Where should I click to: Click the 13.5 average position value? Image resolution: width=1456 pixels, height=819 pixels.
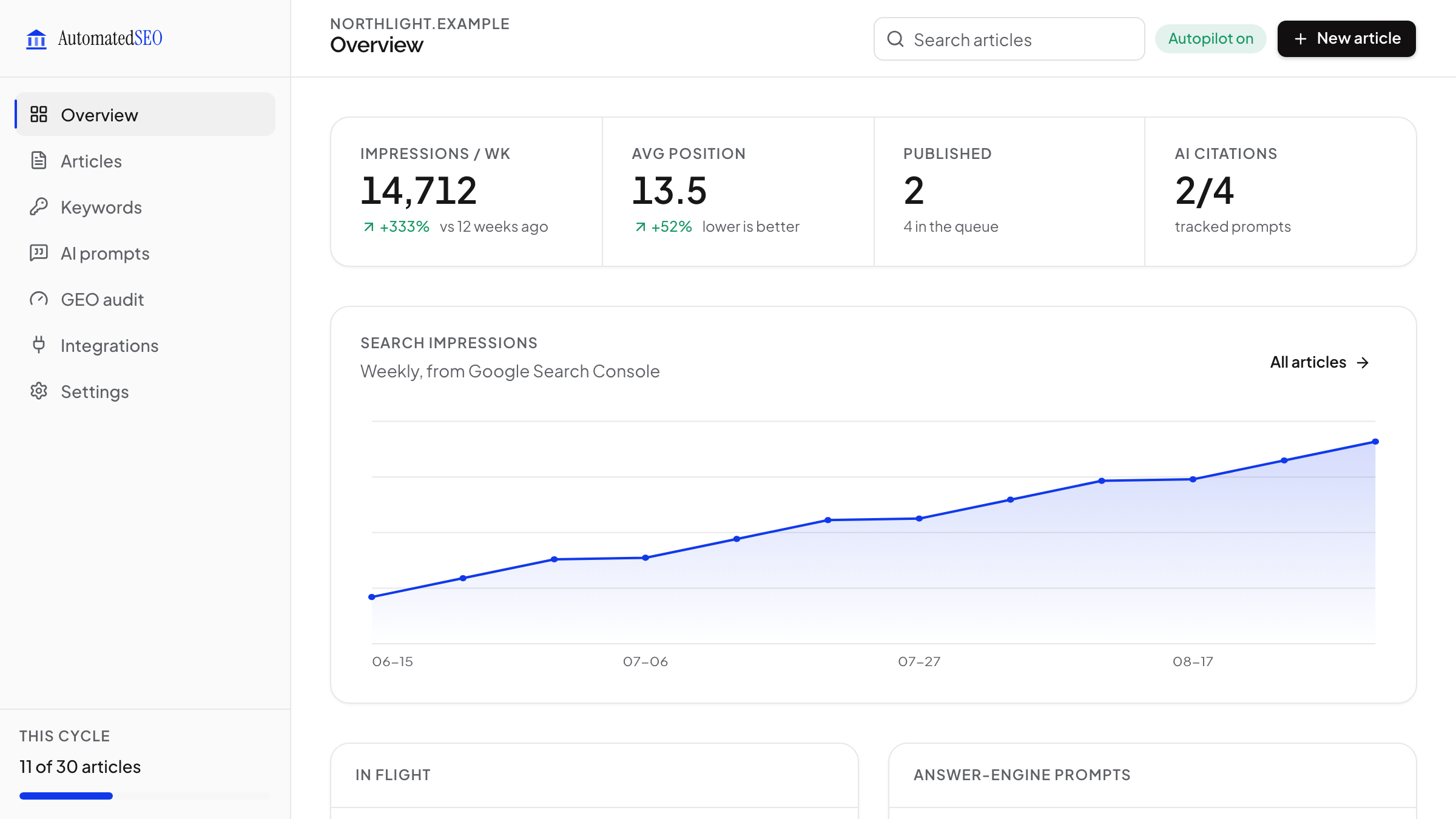tap(669, 190)
